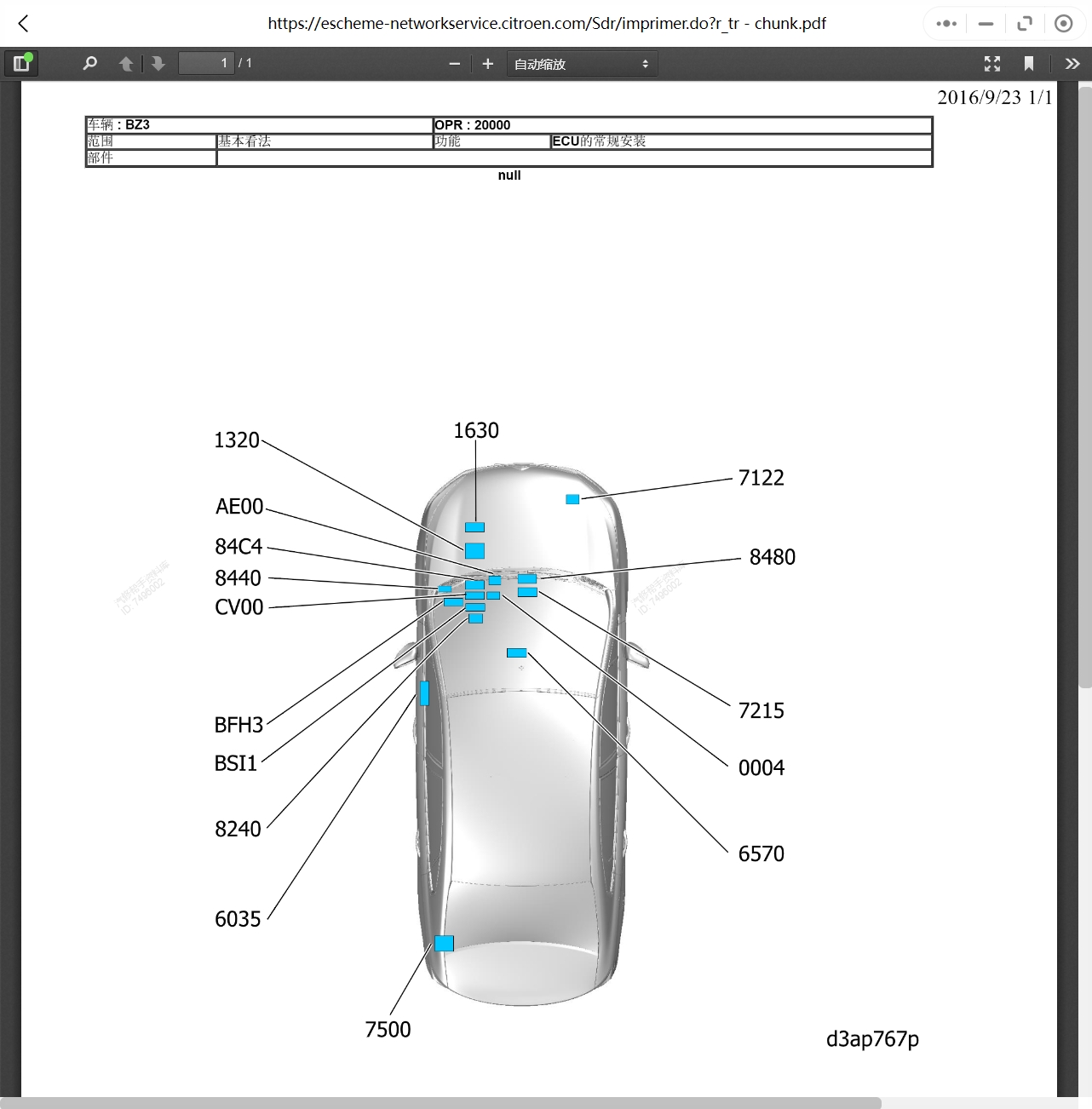Switch to presentation fullscreen mode
The width and height of the screenshot is (1092, 1109).
[x=991, y=64]
